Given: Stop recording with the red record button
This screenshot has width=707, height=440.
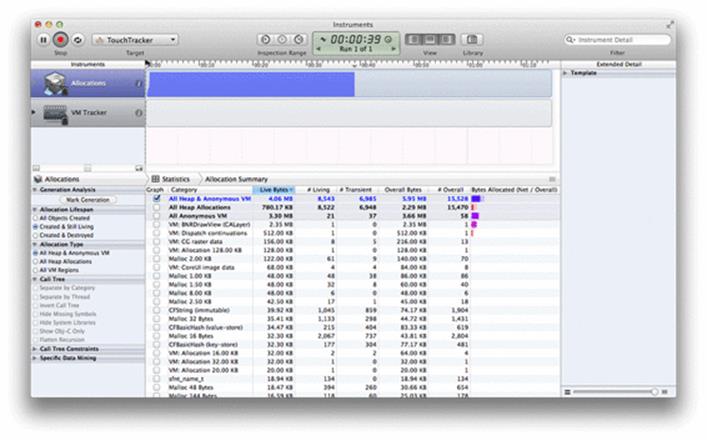Looking at the screenshot, I should pyautogui.click(x=60, y=40).
